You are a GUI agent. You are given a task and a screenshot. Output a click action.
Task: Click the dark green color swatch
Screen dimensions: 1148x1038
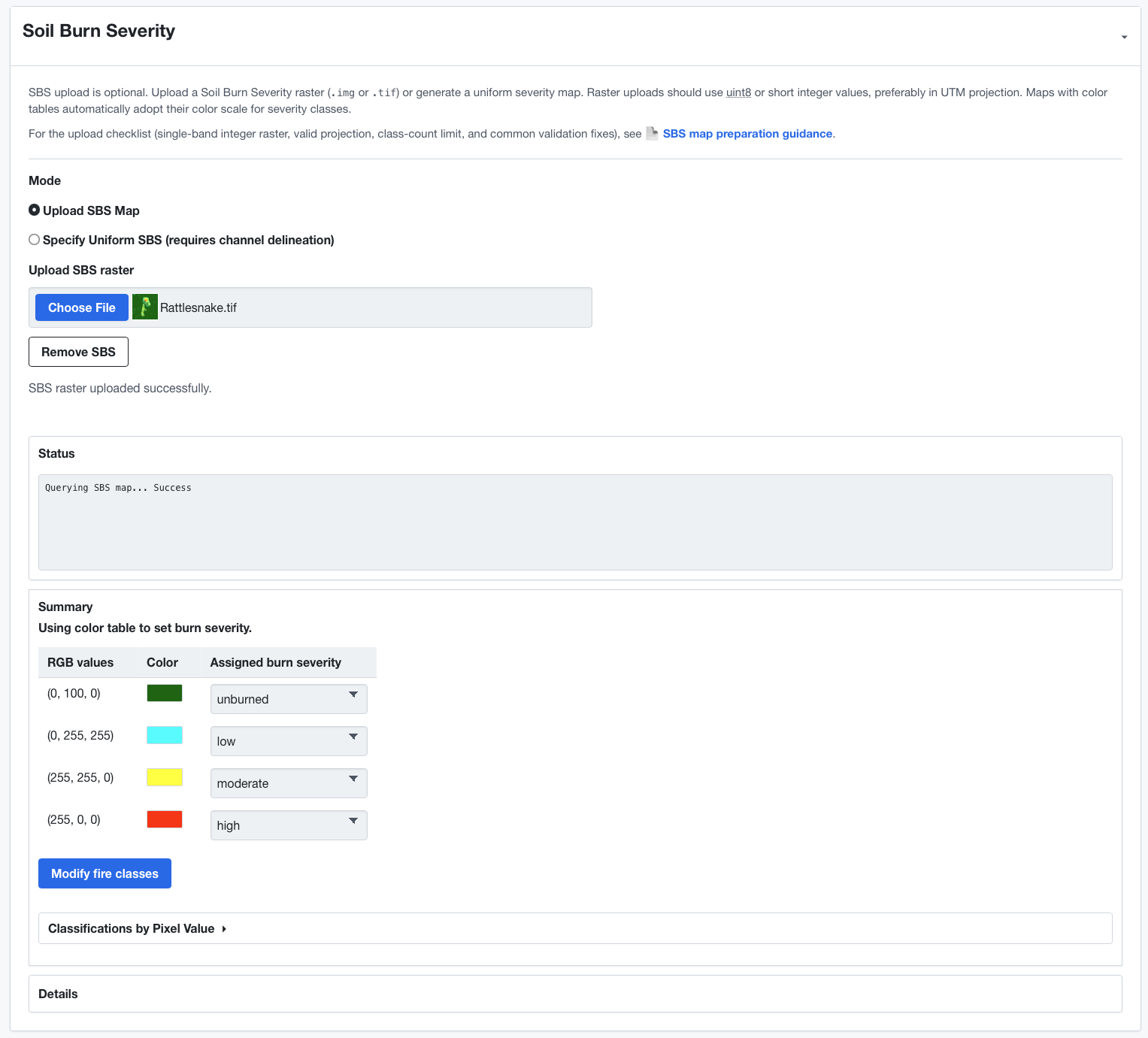(x=165, y=693)
